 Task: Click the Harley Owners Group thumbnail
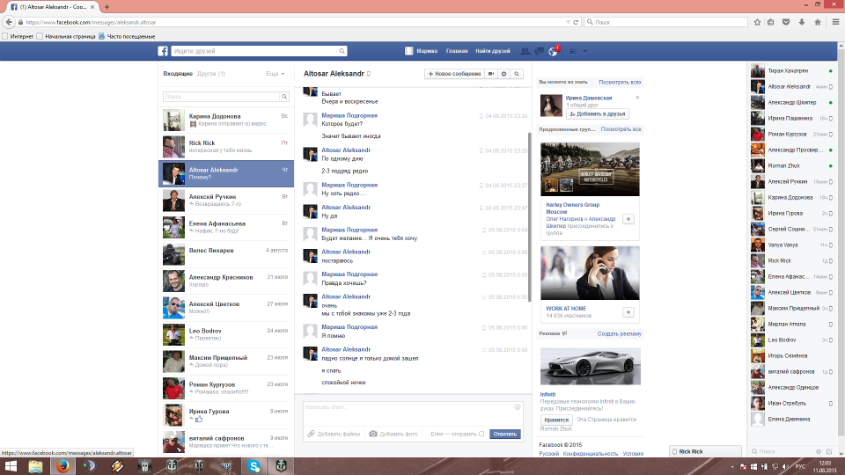point(590,169)
